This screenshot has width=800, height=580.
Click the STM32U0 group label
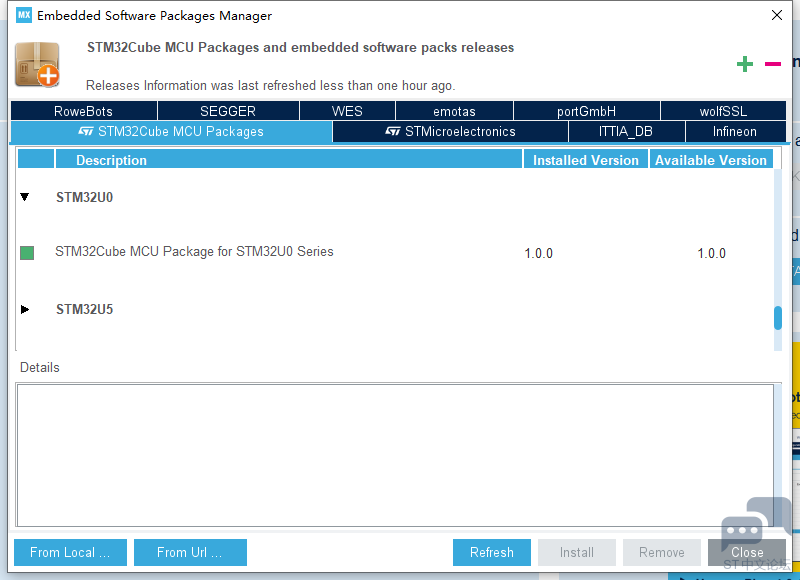click(84, 197)
